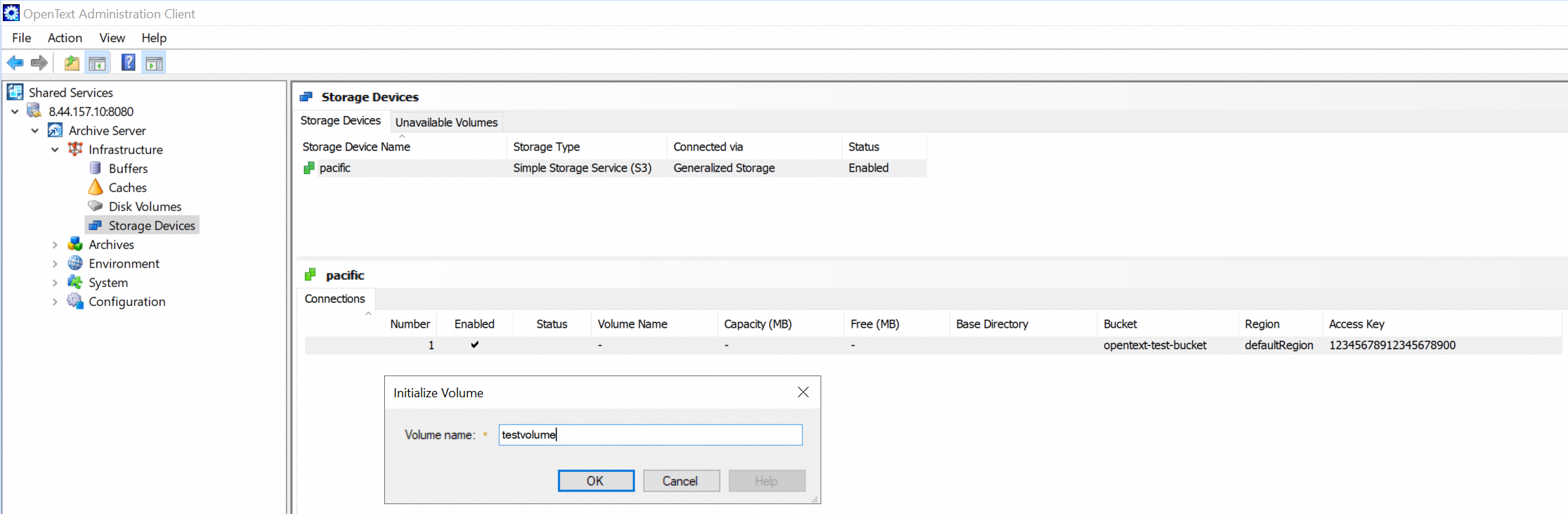The height and width of the screenshot is (514, 1568).
Task: Sort connections by the Region column
Action: point(1280,324)
